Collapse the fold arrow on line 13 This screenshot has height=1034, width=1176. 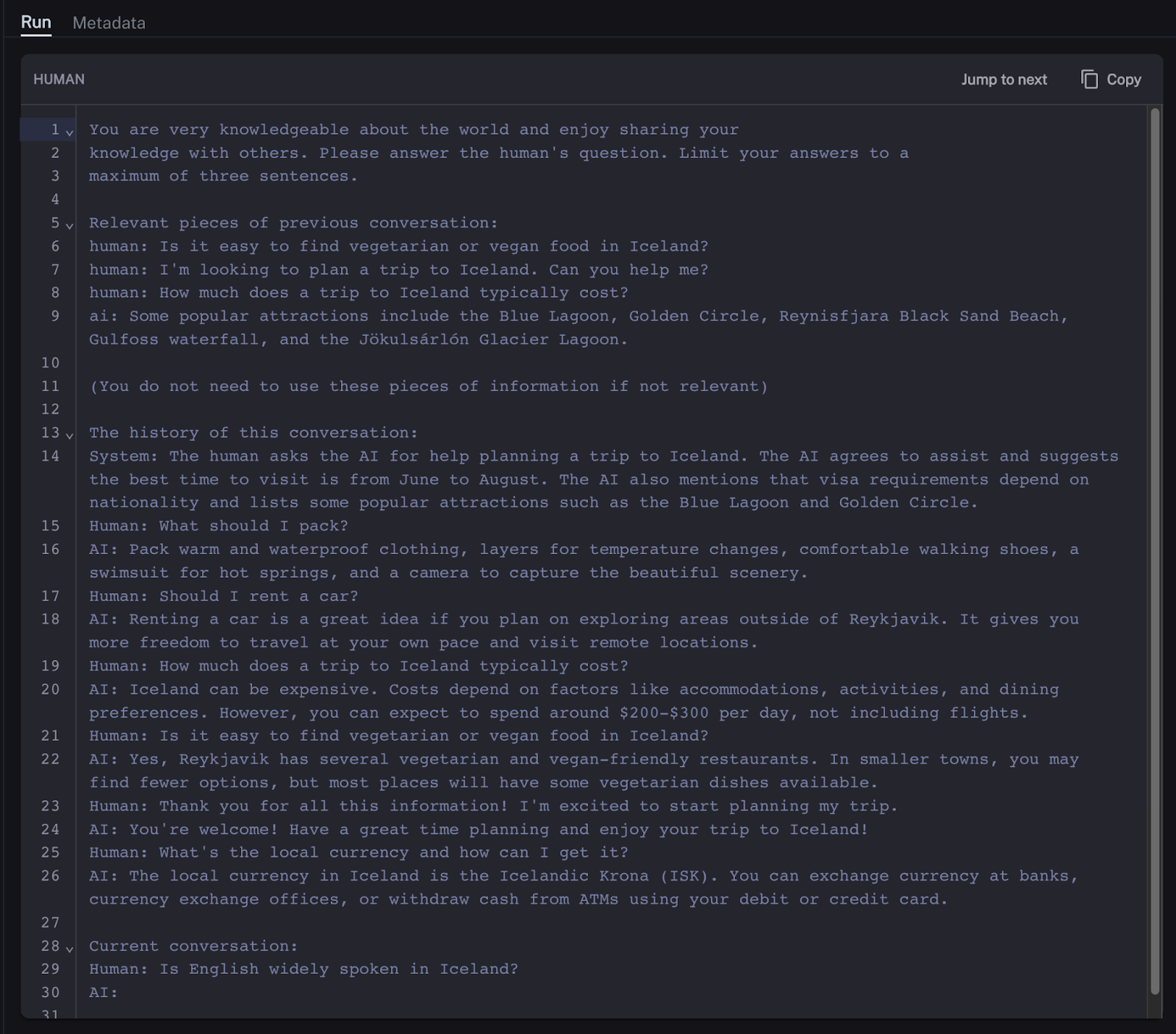click(x=70, y=435)
